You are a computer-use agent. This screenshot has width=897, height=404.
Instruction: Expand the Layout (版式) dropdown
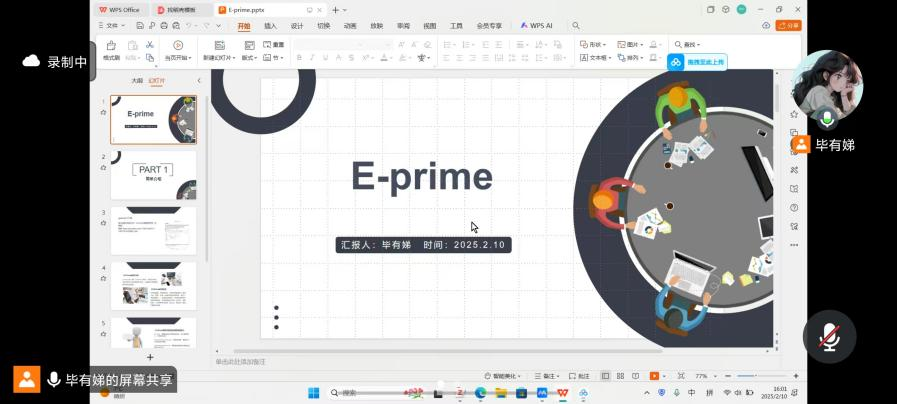[249, 58]
